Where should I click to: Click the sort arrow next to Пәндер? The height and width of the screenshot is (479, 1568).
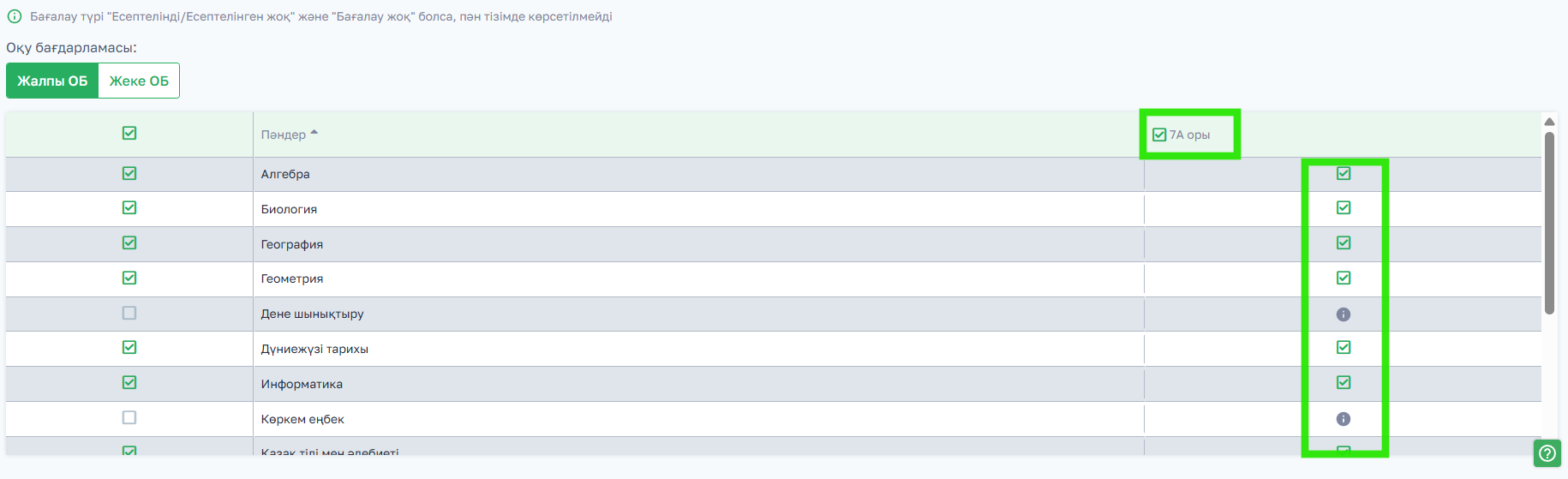click(x=314, y=133)
